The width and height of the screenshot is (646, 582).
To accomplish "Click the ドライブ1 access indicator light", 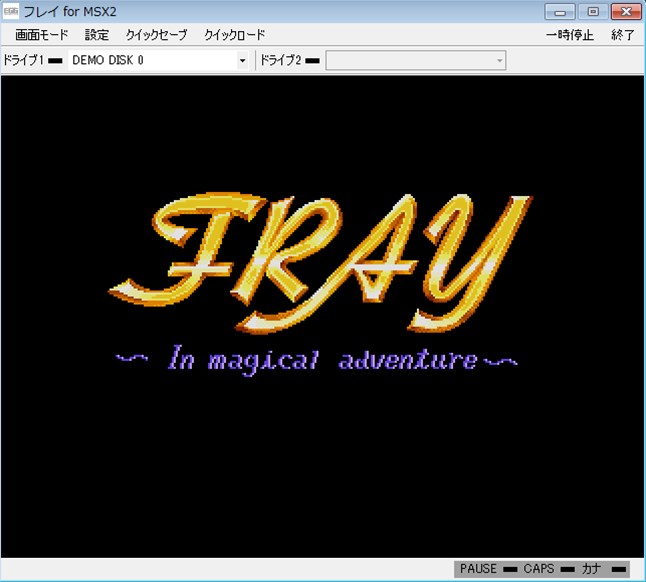I will pos(56,61).
